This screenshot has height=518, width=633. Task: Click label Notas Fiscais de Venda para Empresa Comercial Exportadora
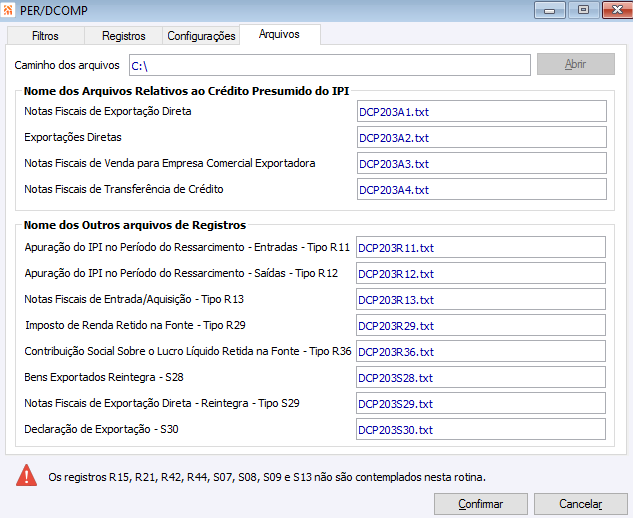coord(170,163)
